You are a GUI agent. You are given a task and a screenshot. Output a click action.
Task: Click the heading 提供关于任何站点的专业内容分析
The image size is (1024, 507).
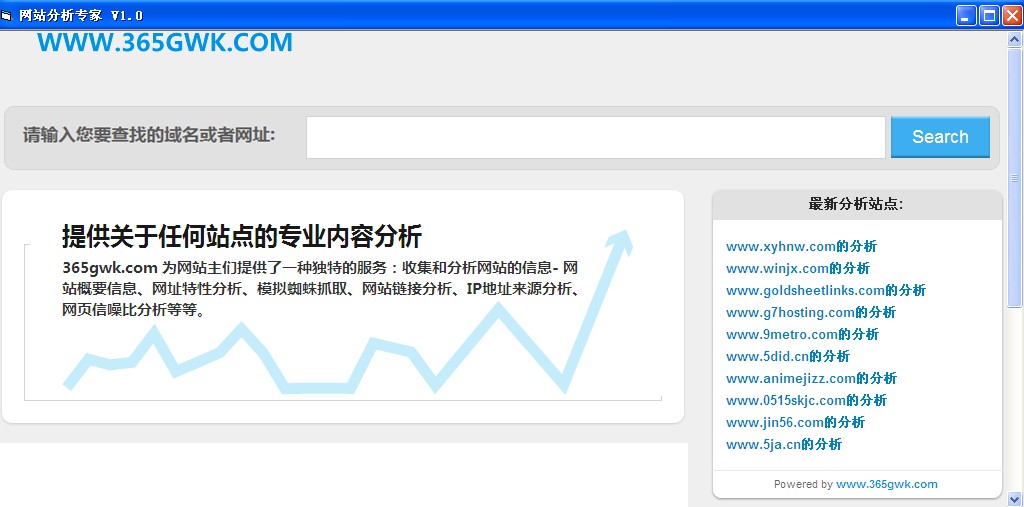click(242, 236)
